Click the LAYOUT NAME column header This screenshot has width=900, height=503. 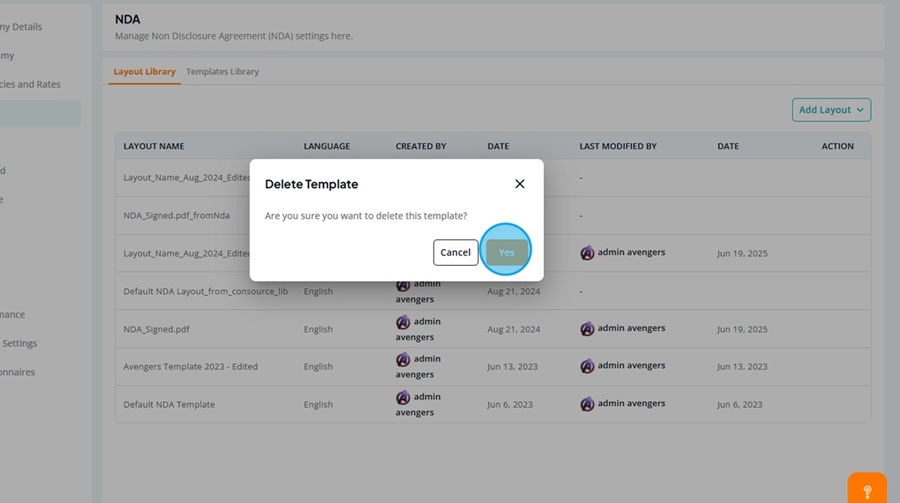pyautogui.click(x=154, y=146)
